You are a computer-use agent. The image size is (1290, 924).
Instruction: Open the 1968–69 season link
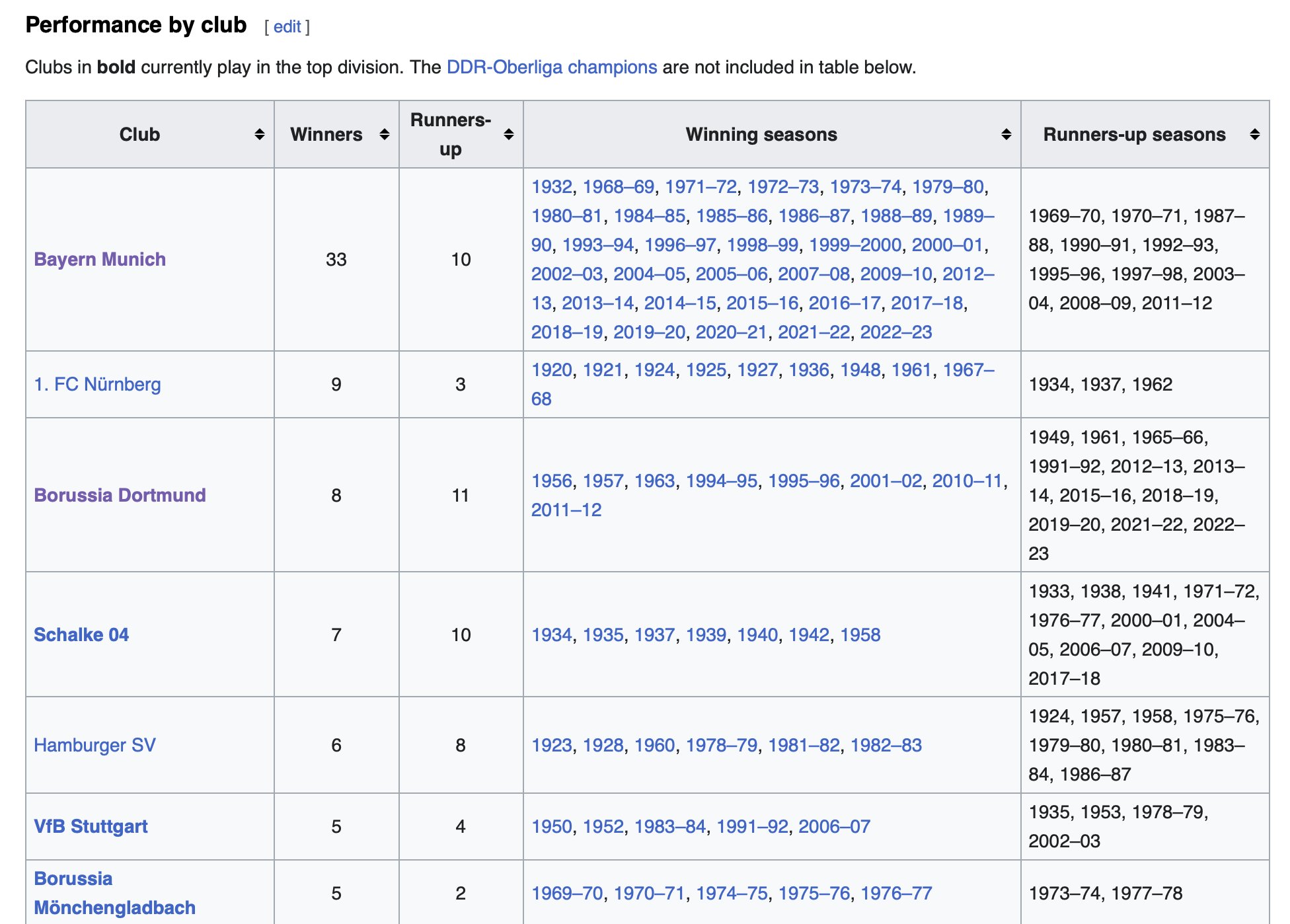619,186
